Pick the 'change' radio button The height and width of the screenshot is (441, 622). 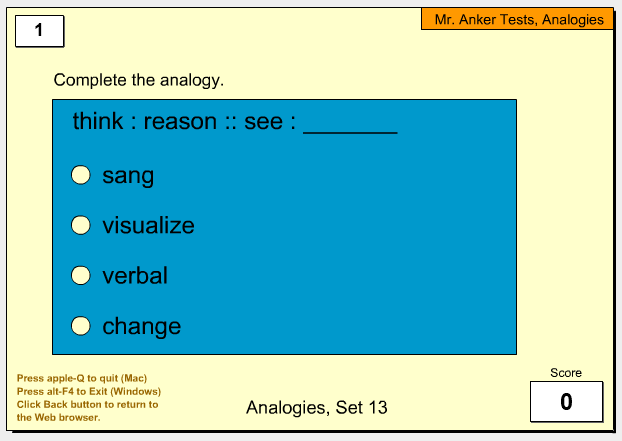click(x=81, y=326)
